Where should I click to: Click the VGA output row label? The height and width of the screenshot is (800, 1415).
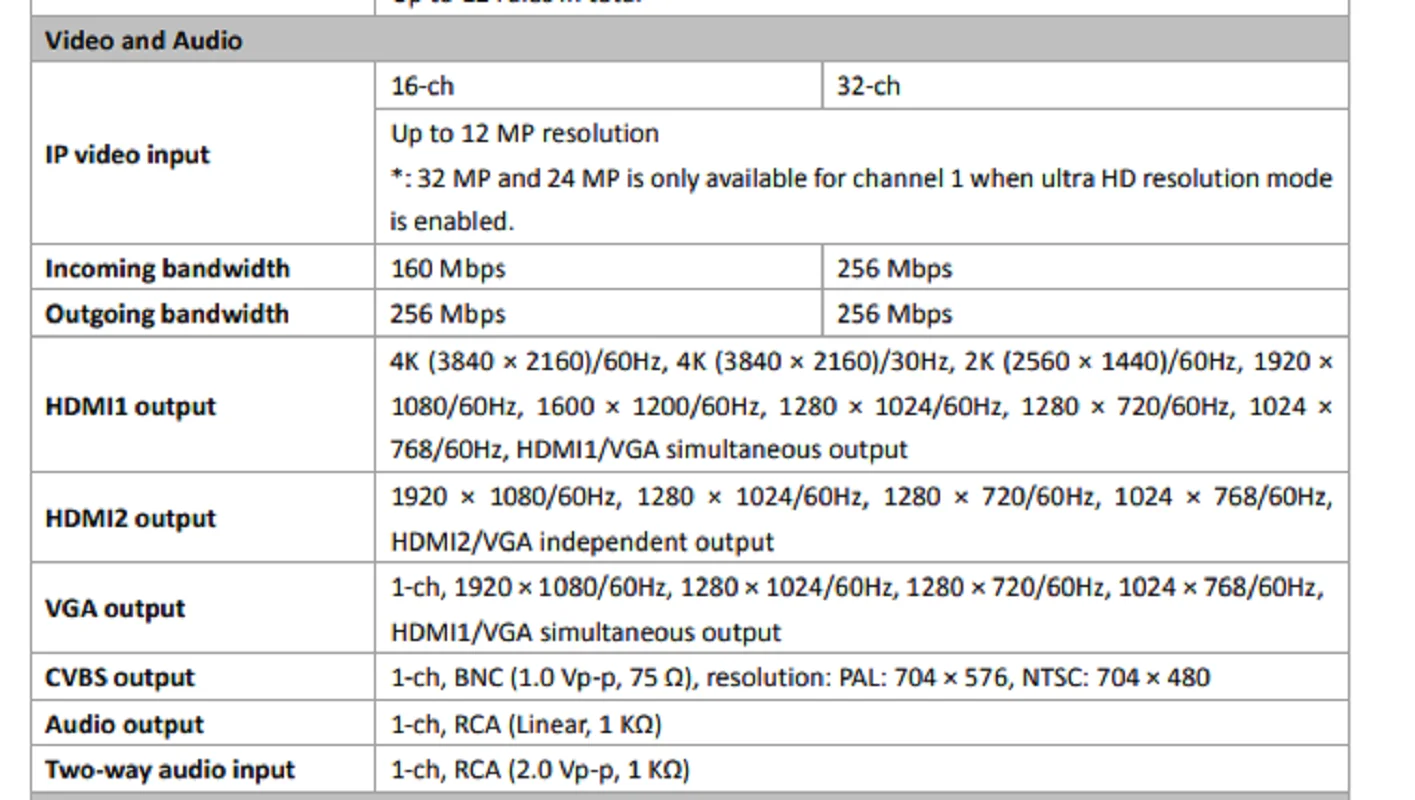(115, 609)
